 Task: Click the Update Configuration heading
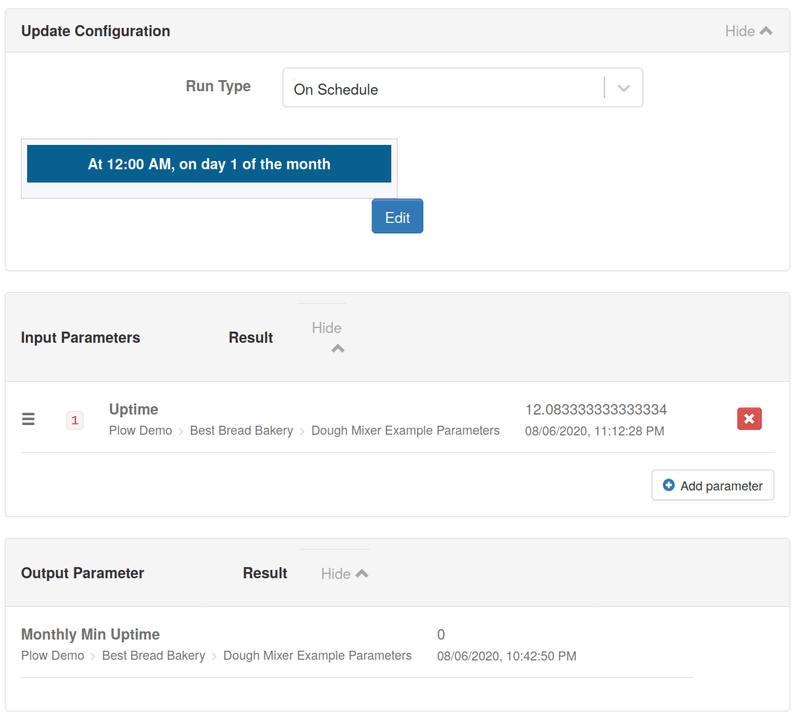click(95, 31)
